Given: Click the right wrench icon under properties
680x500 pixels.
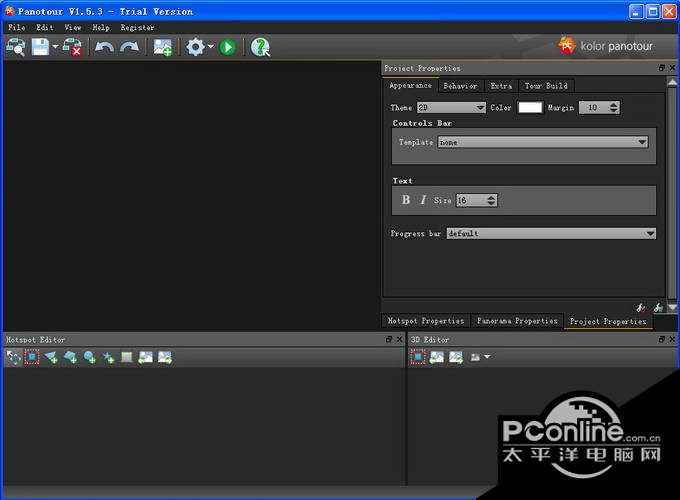Looking at the screenshot, I should [x=658, y=307].
